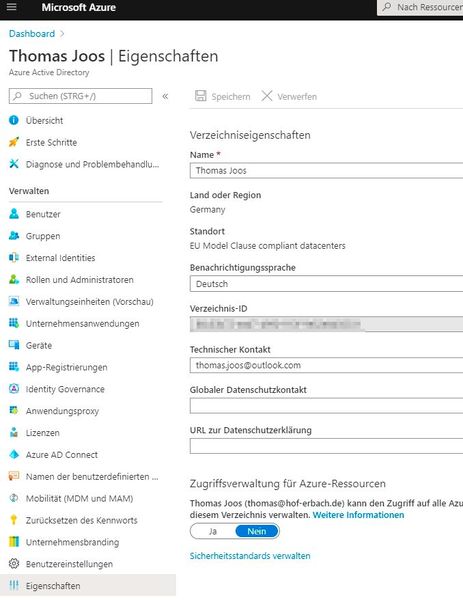Open Zurücksetzen des Kennworts sidebar entry
Screen dimensions: 463x600
coord(82,520)
